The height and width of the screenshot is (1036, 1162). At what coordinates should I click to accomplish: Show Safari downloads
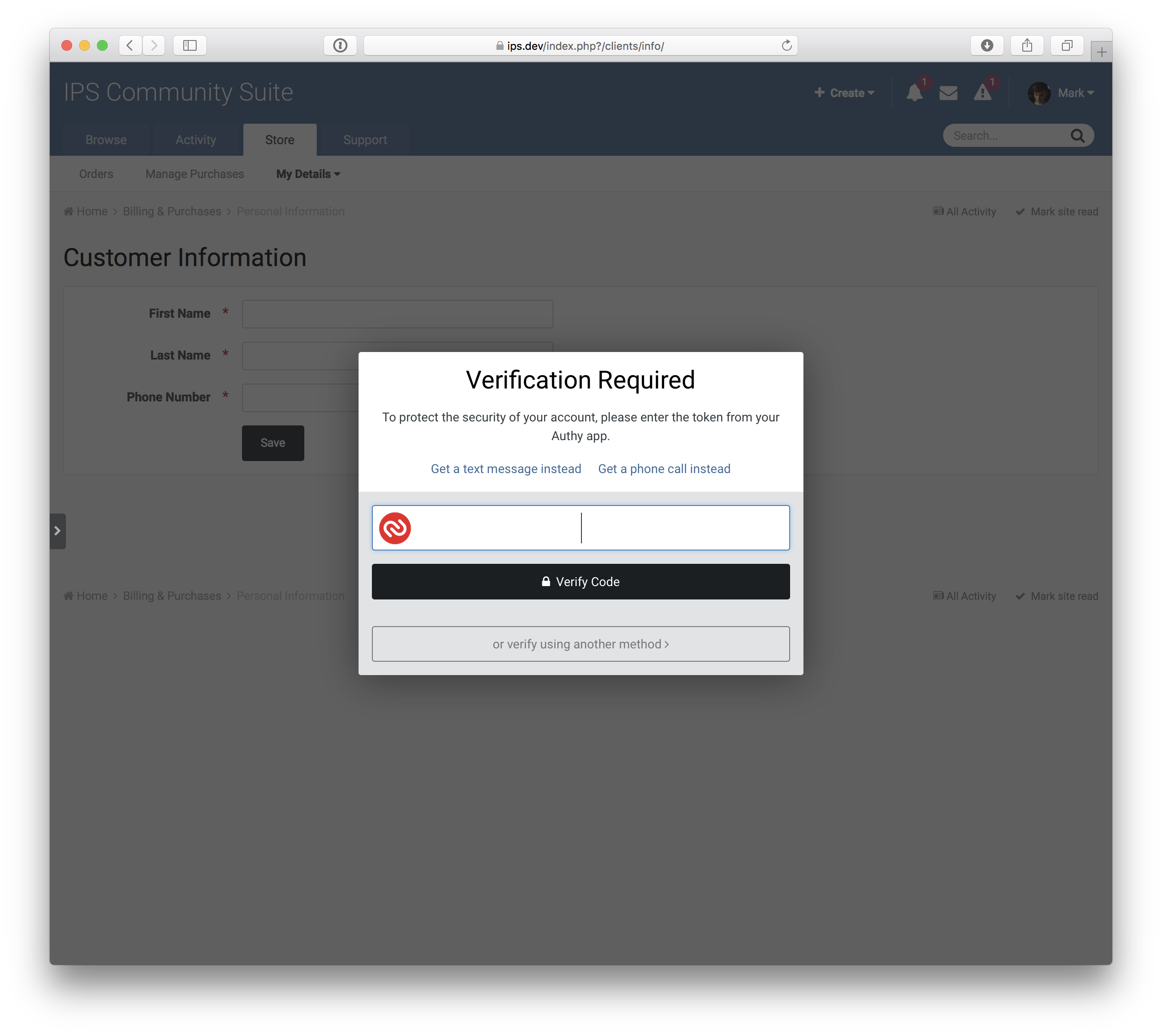[x=987, y=45]
